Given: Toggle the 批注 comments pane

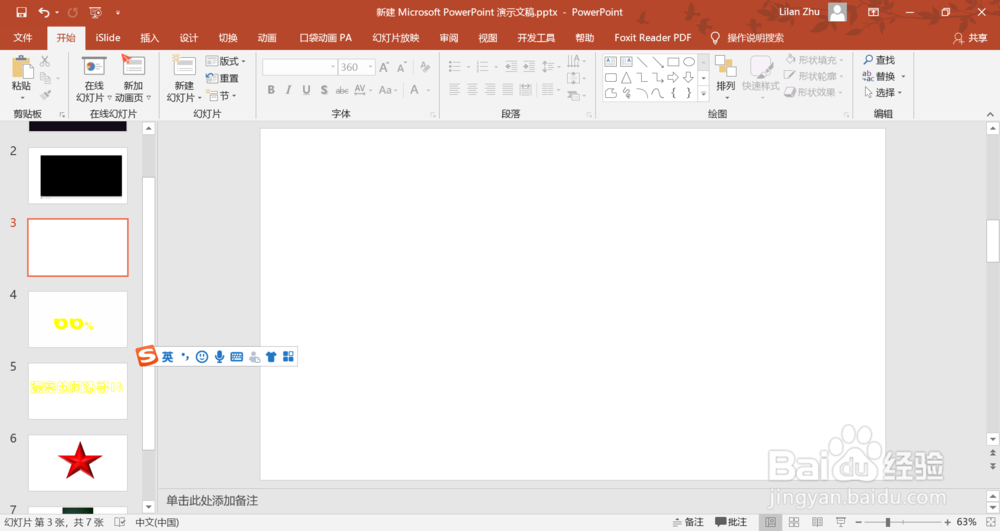Looking at the screenshot, I should (731, 522).
